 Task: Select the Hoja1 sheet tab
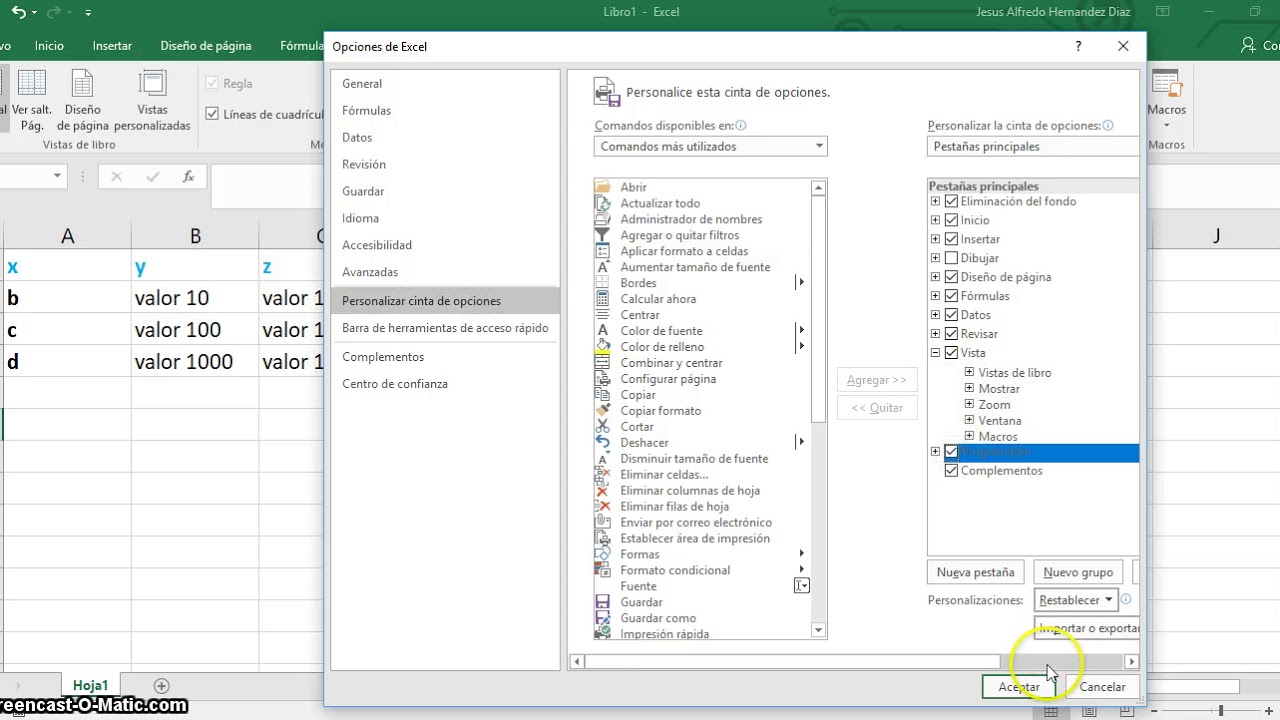pyautogui.click(x=90, y=686)
